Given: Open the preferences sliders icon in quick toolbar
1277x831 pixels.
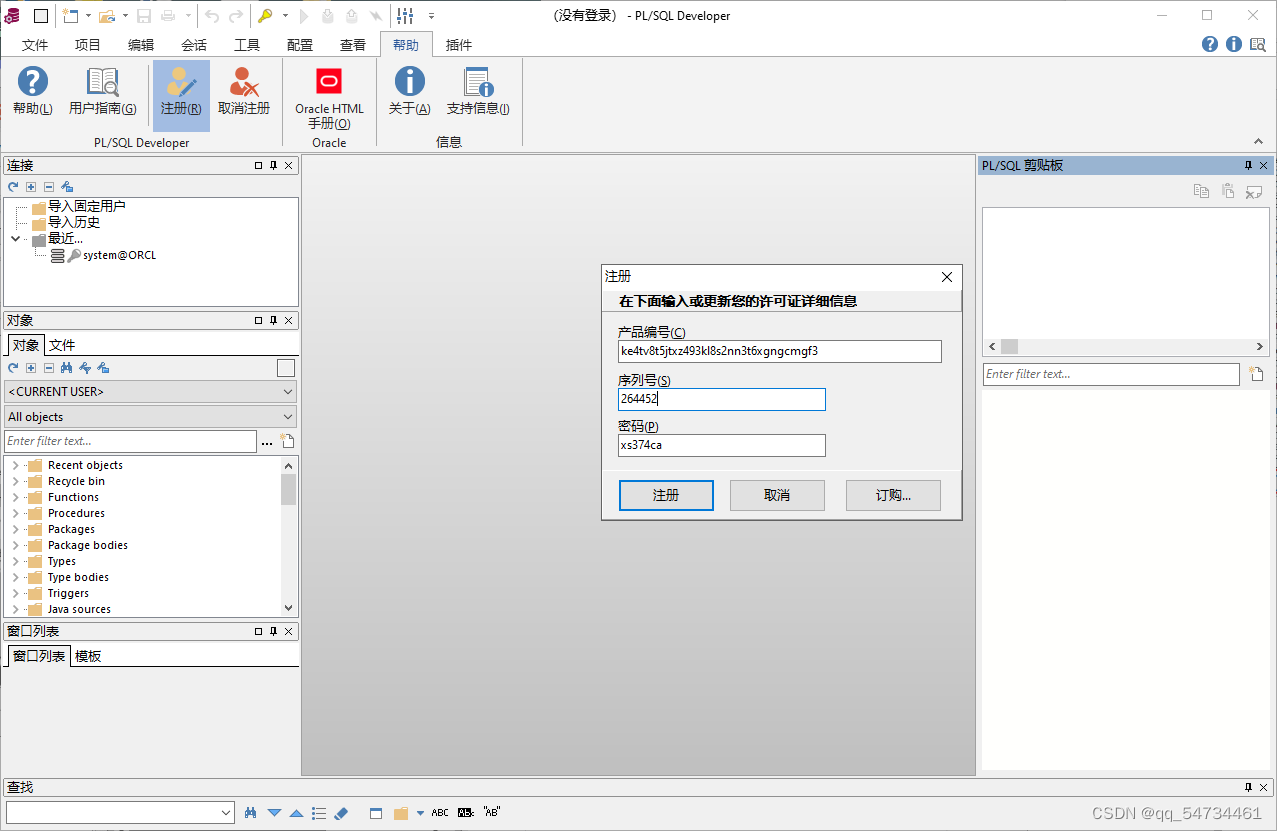Looking at the screenshot, I should coord(405,15).
